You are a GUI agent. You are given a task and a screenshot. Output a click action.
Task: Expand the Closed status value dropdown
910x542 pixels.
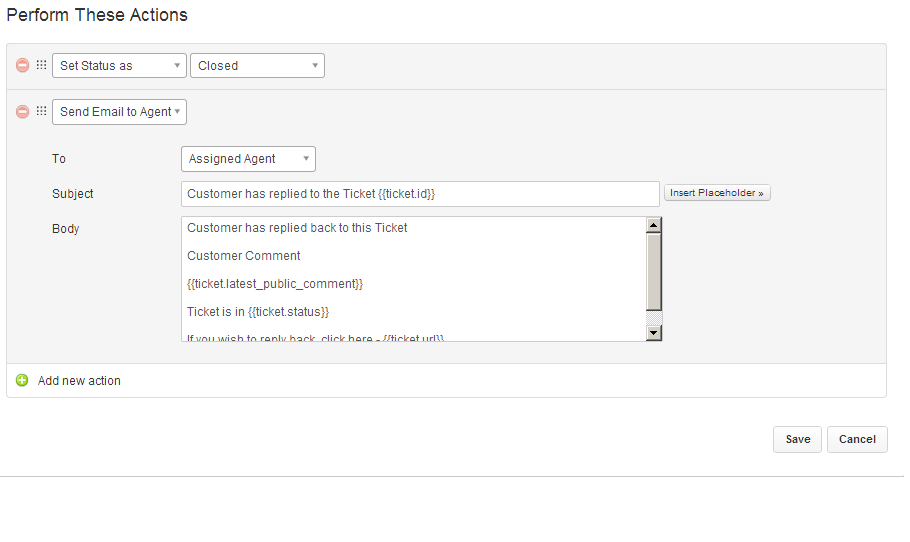tap(257, 66)
